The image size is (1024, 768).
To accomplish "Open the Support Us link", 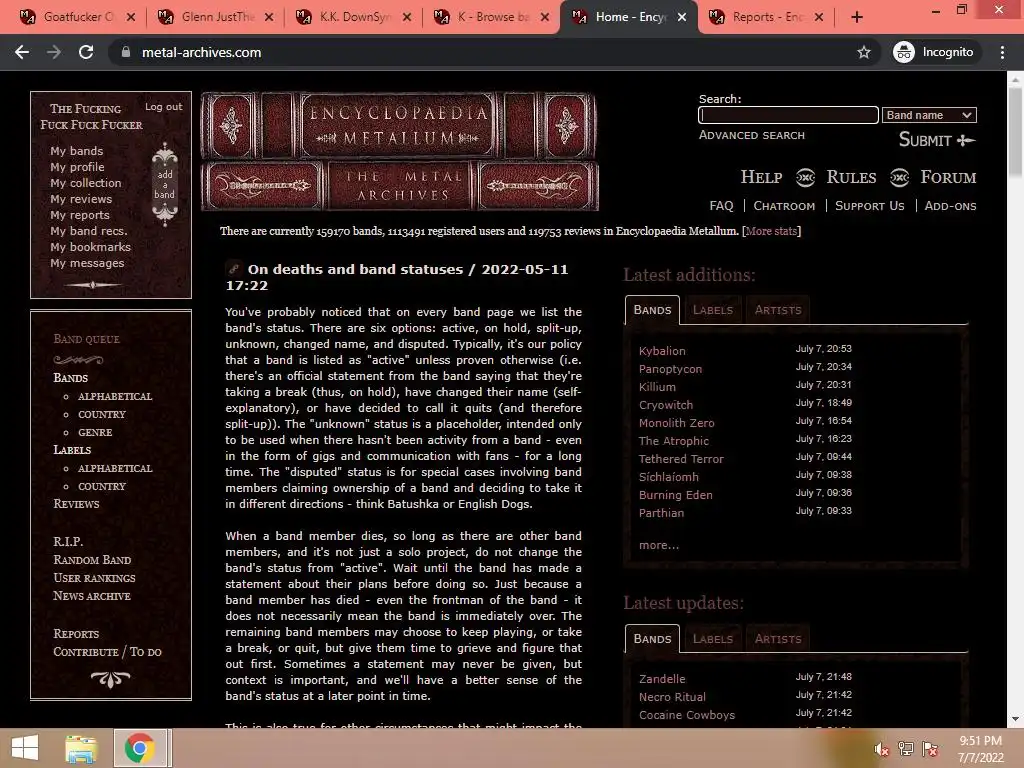I will (869, 206).
